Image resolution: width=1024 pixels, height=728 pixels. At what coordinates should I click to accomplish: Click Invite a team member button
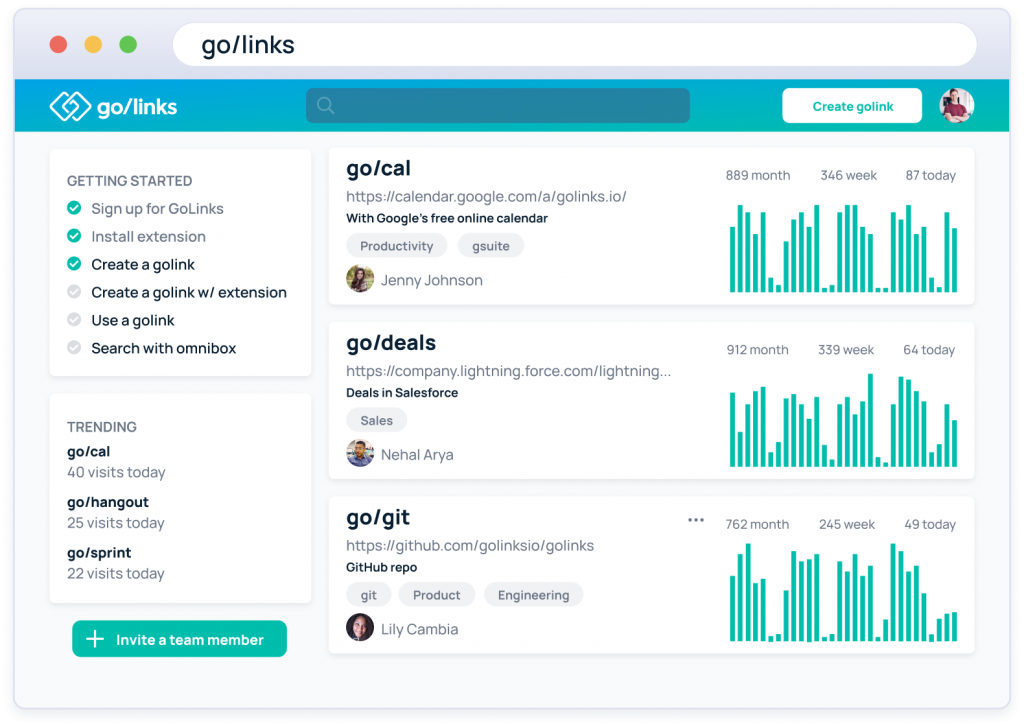point(180,639)
